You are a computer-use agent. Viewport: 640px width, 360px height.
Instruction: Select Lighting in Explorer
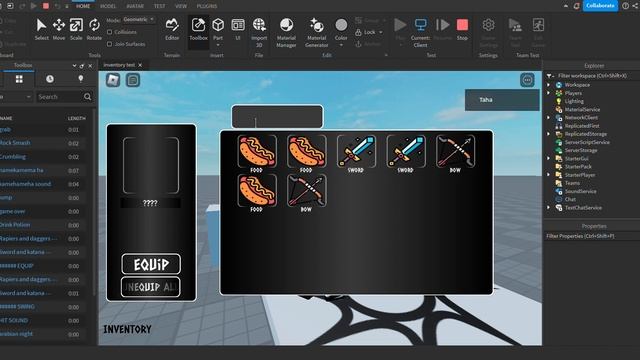[x=574, y=101]
